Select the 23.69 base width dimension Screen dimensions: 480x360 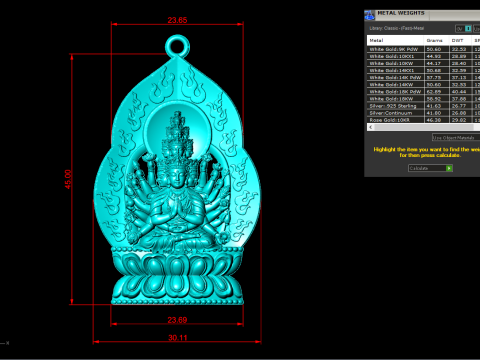pyautogui.click(x=177, y=320)
